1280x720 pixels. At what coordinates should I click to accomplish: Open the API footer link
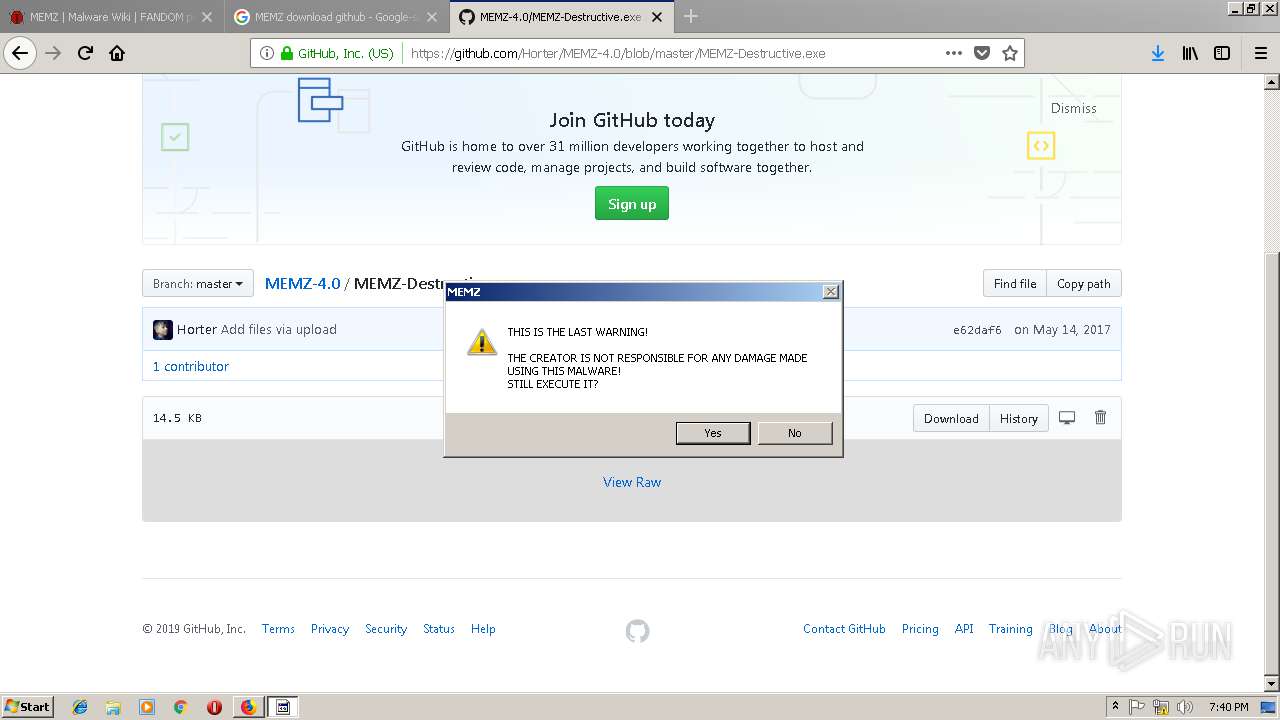(964, 629)
